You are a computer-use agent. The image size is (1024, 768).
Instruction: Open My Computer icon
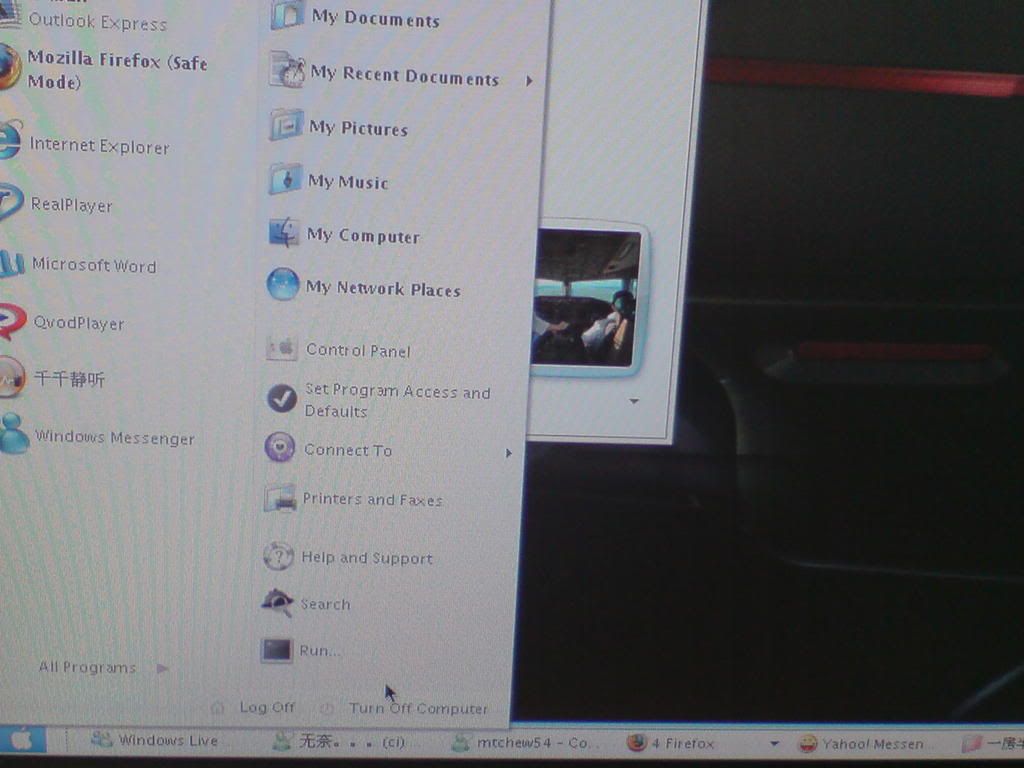[284, 234]
